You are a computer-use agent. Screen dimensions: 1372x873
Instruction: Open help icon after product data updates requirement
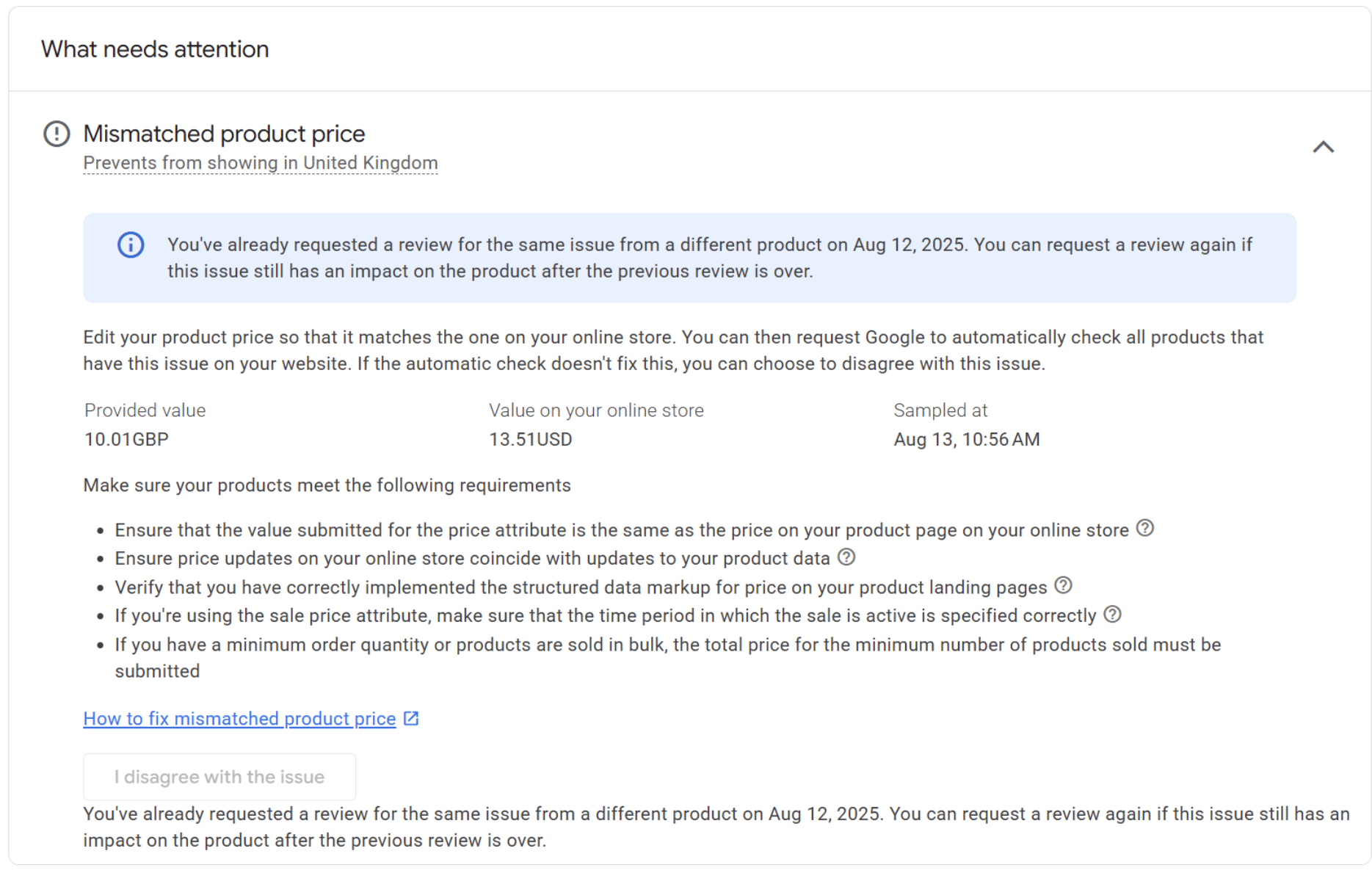(846, 557)
